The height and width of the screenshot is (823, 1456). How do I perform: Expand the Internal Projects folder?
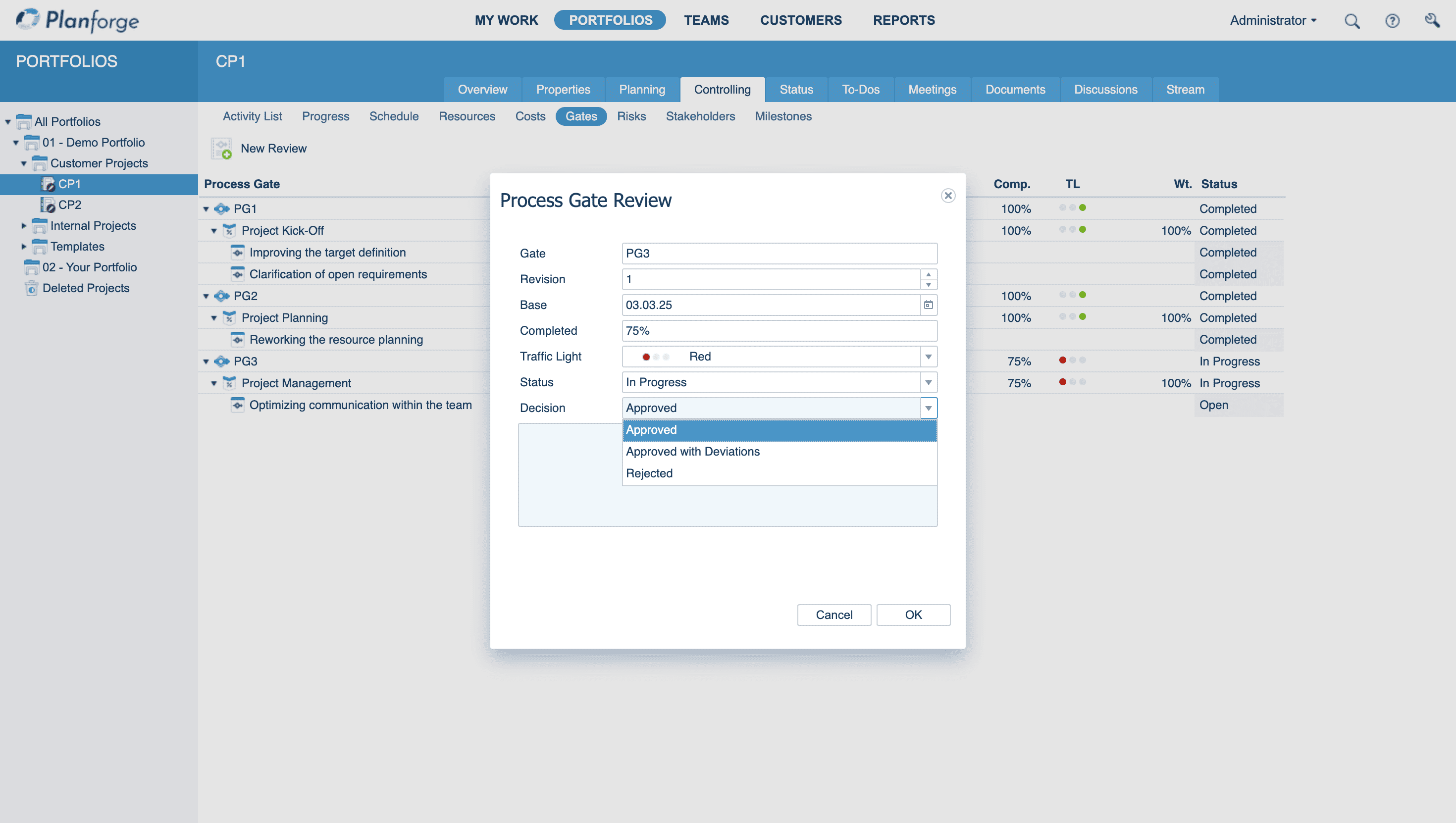(x=24, y=226)
